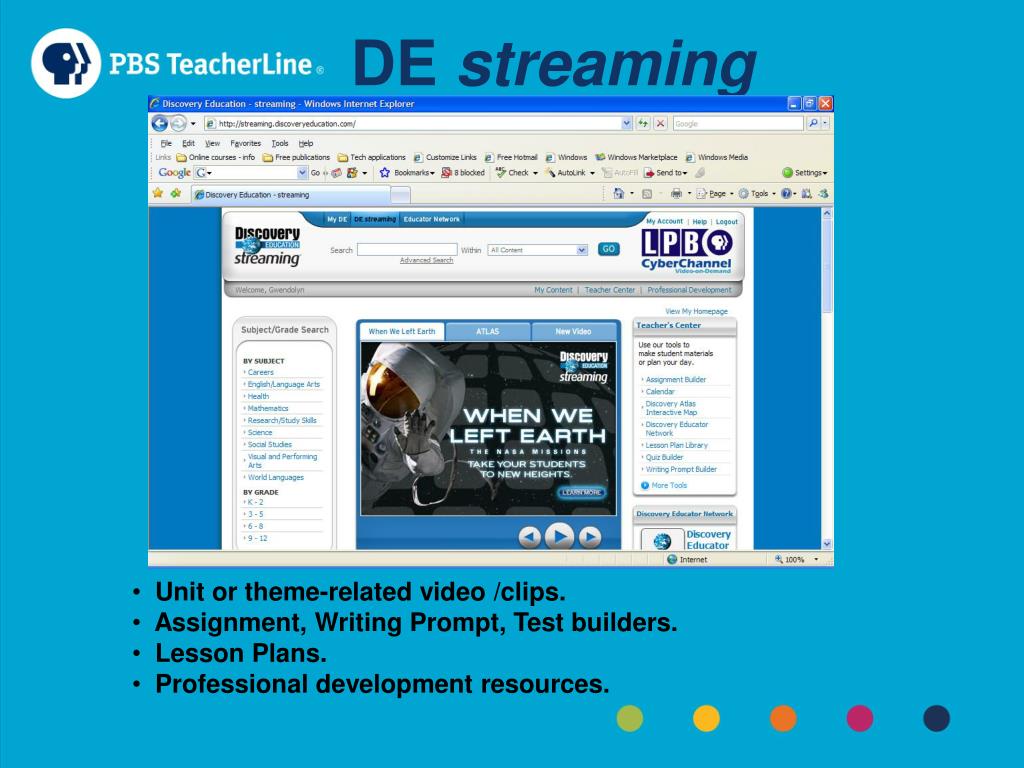Click the 8 blocked popup icon
The width and height of the screenshot is (1024, 768).
point(447,172)
